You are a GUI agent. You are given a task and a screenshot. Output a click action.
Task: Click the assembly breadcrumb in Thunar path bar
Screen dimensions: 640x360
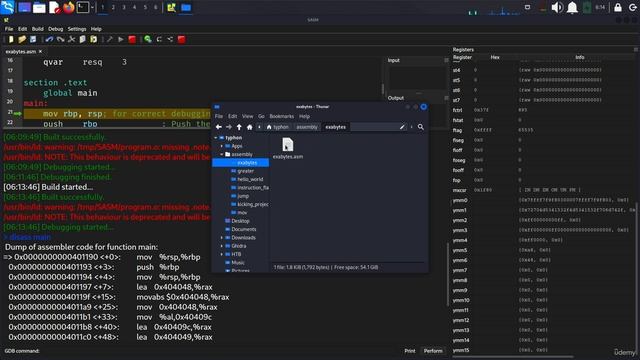(307, 127)
